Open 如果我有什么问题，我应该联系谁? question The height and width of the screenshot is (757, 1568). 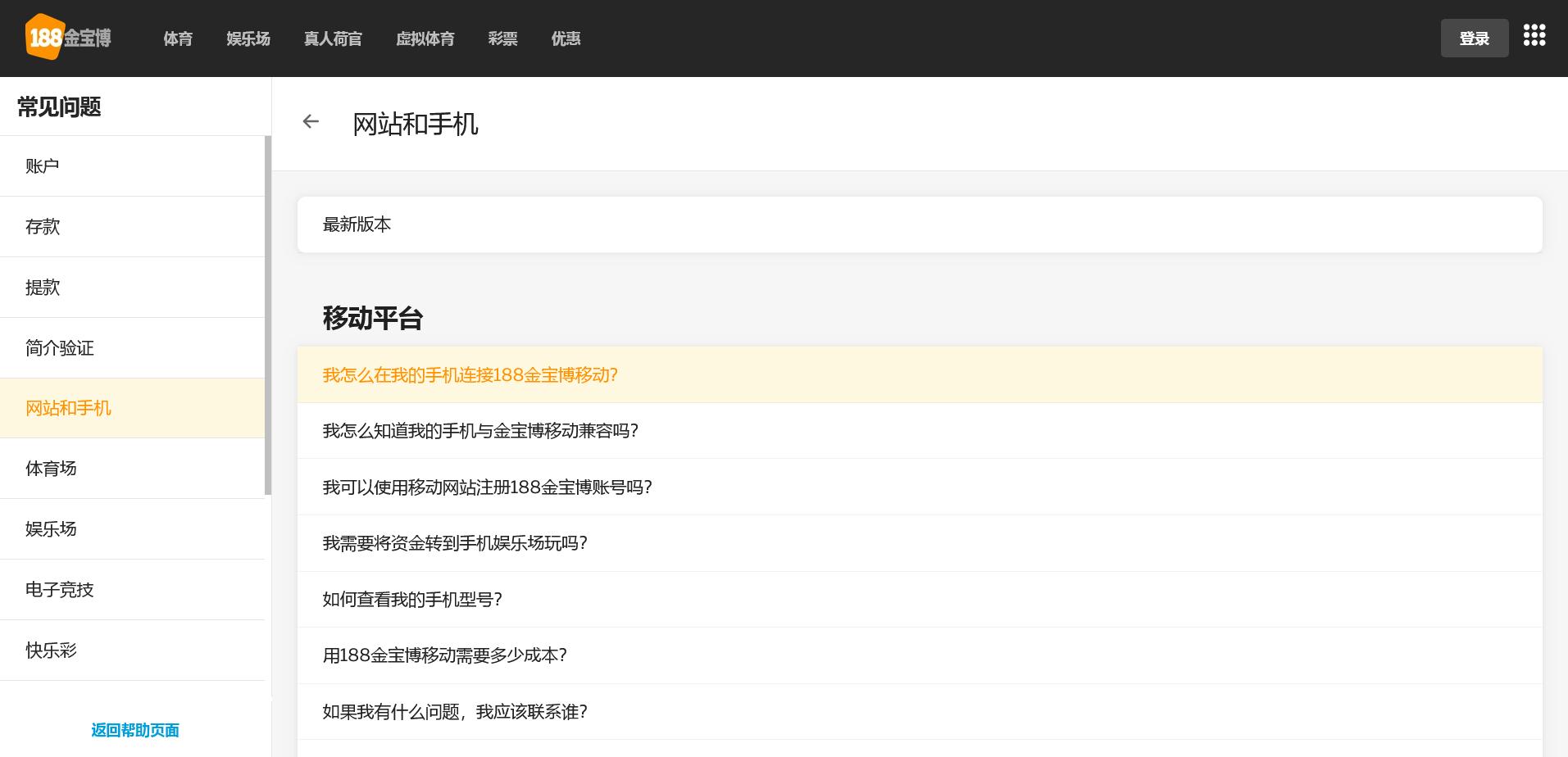(919, 712)
